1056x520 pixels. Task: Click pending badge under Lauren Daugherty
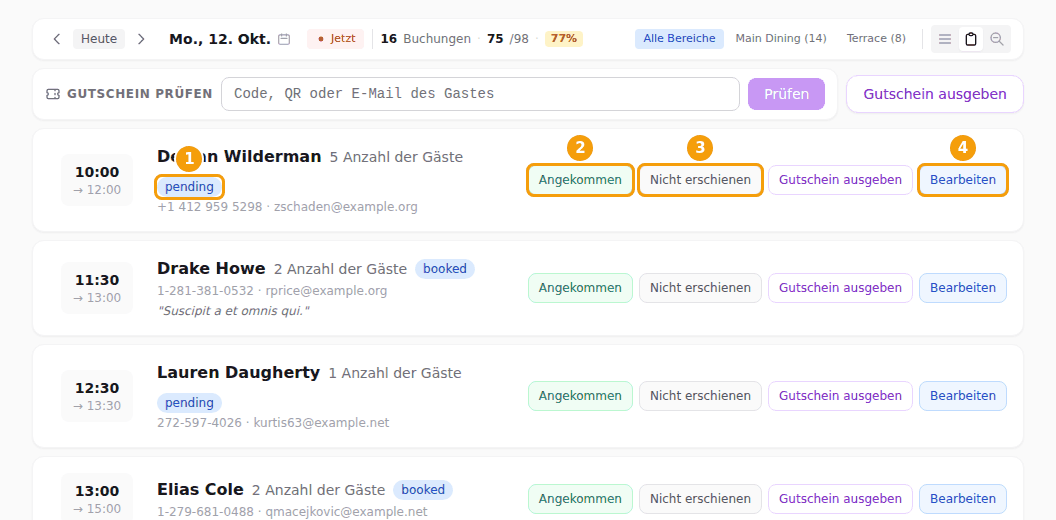point(189,403)
